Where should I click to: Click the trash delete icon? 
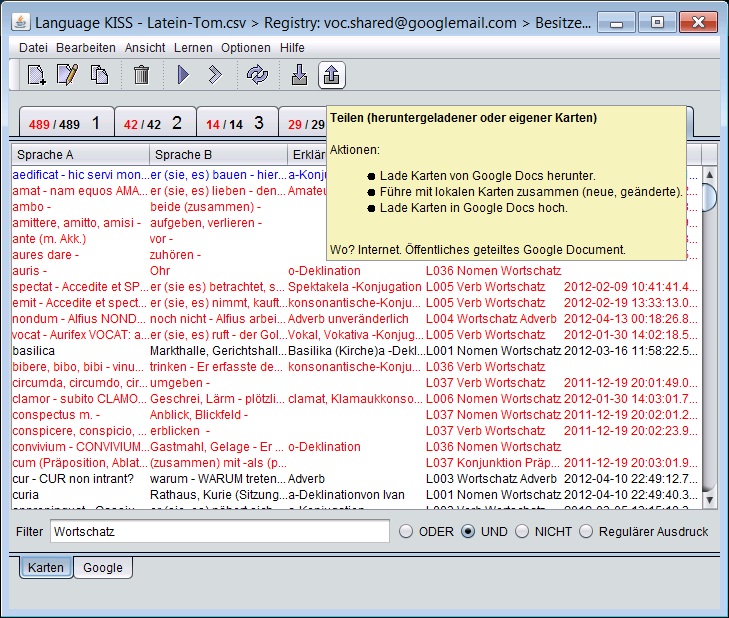pos(141,75)
